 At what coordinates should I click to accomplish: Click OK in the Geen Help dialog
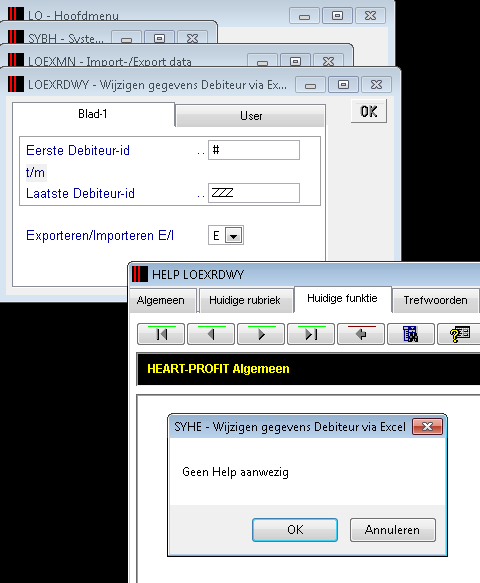click(x=295, y=530)
